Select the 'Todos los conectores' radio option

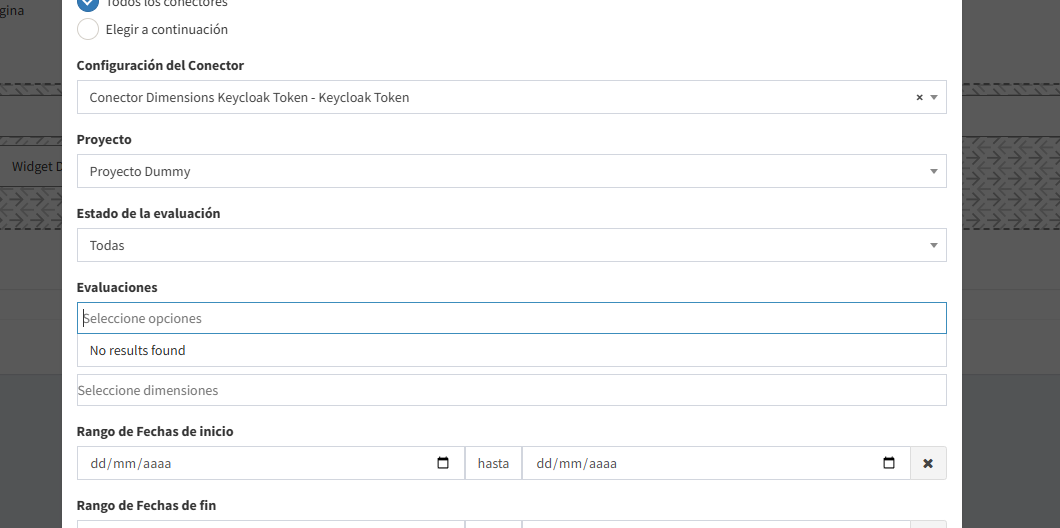point(88,3)
